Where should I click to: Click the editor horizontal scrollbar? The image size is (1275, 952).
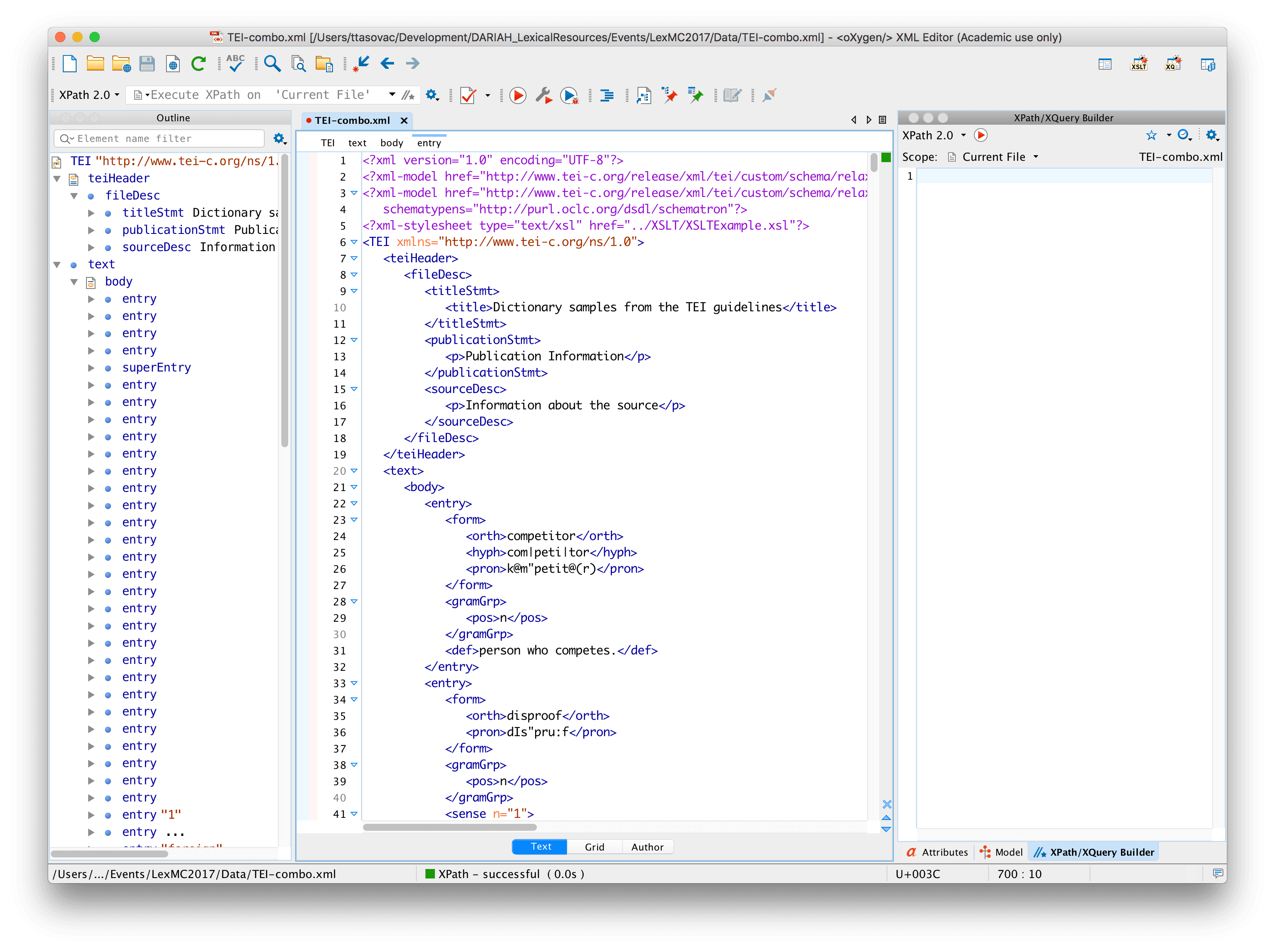(x=450, y=828)
